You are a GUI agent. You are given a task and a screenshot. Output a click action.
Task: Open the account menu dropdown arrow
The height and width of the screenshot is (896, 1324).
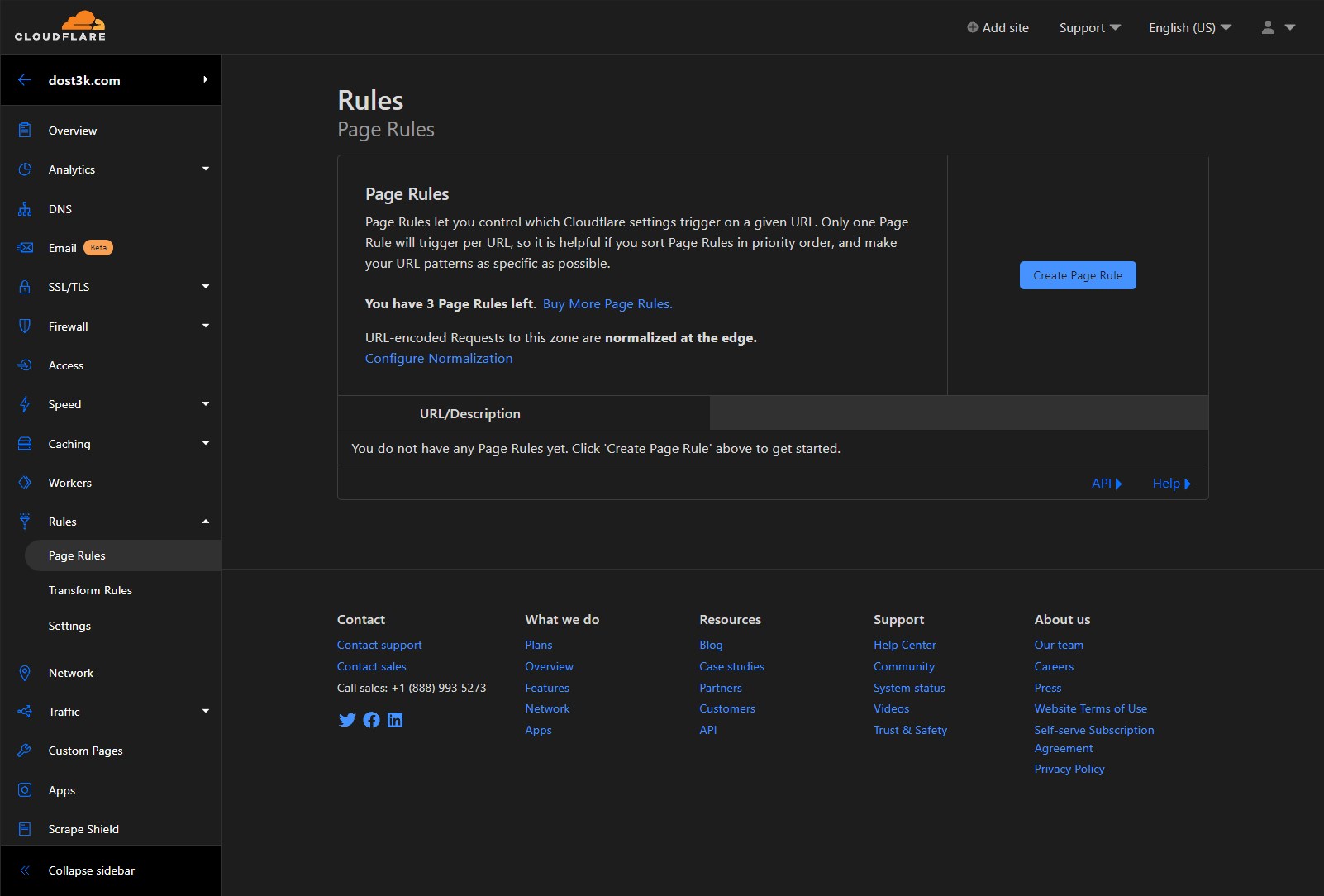(1290, 27)
